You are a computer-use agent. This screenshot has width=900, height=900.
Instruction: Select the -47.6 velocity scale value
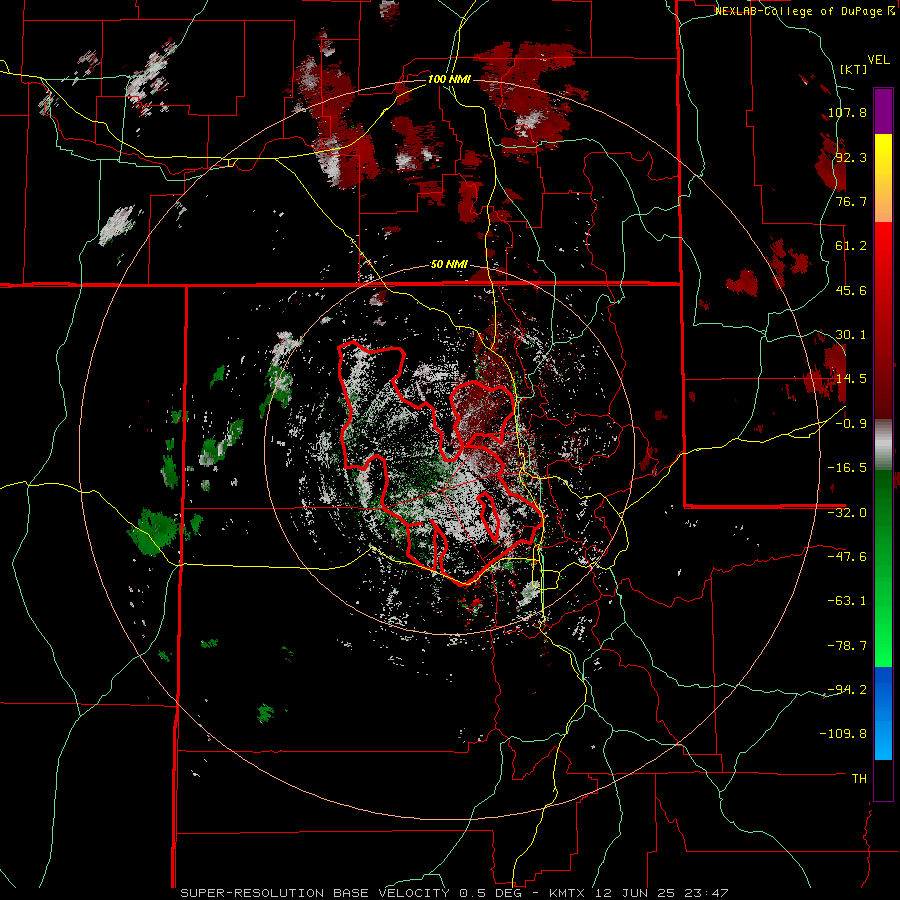847,557
